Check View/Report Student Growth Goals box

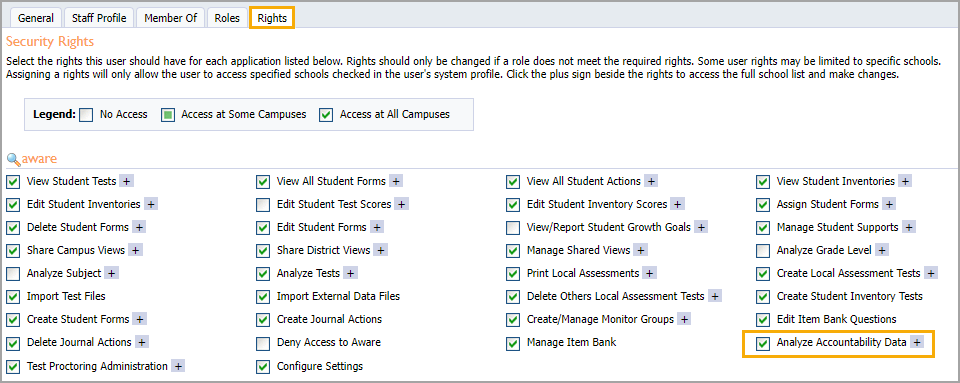tap(512, 228)
